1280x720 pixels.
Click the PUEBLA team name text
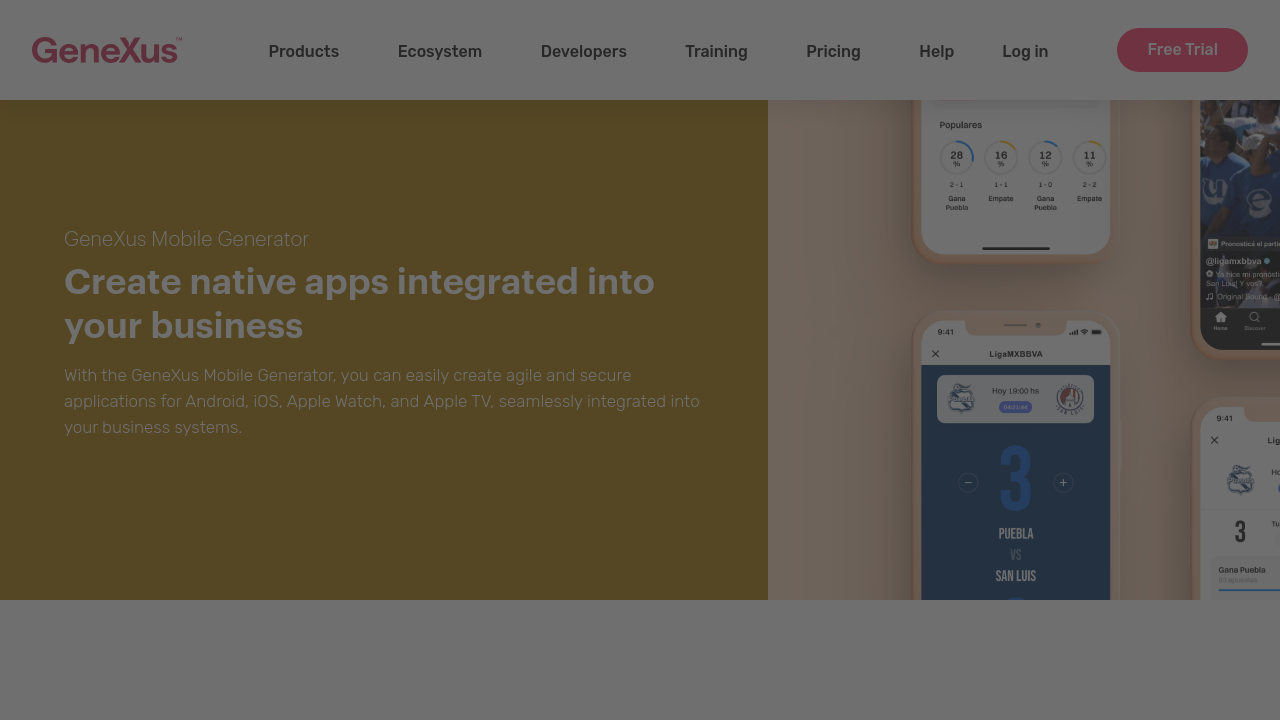[x=1016, y=534]
